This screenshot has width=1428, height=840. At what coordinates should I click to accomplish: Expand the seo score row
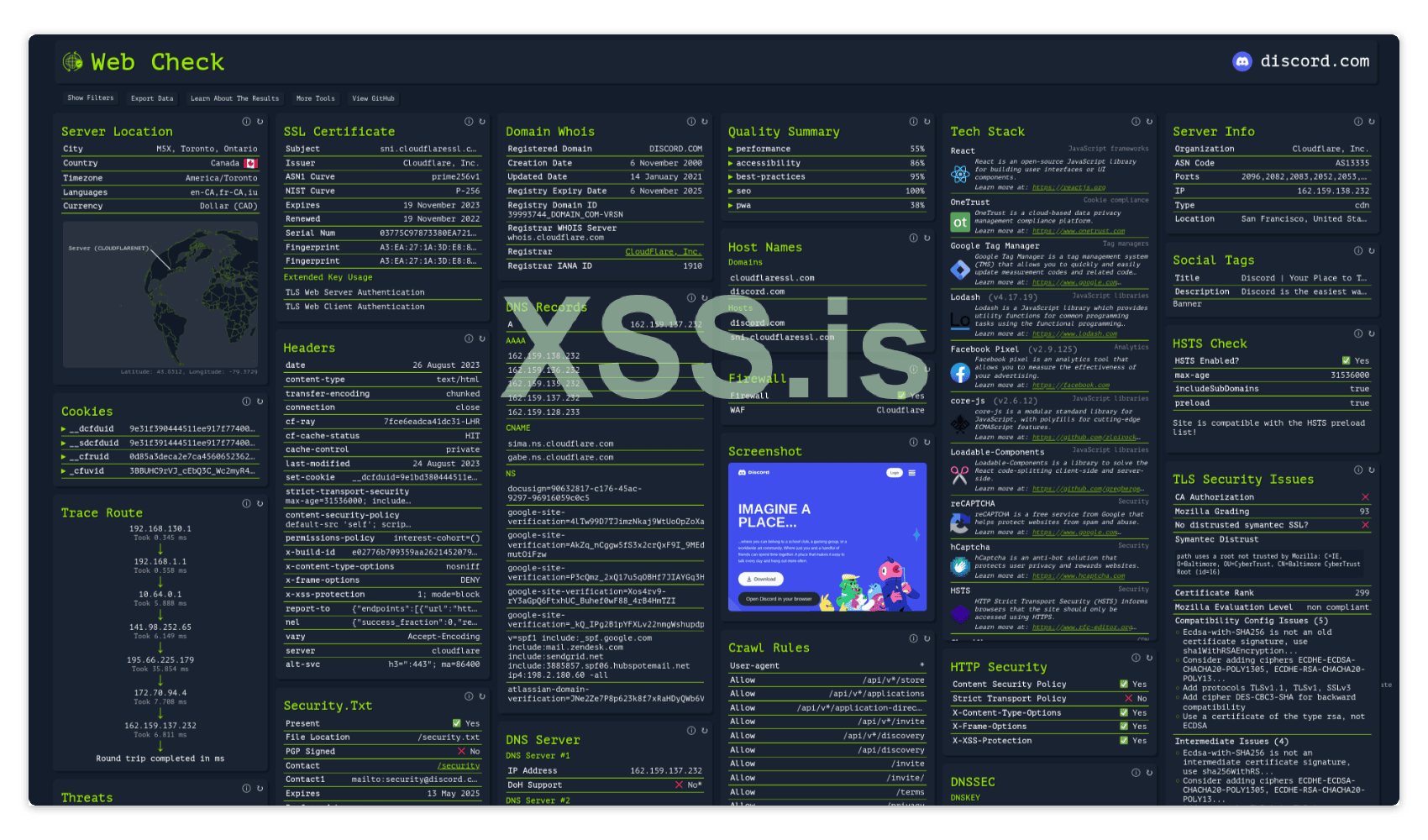[x=827, y=192]
